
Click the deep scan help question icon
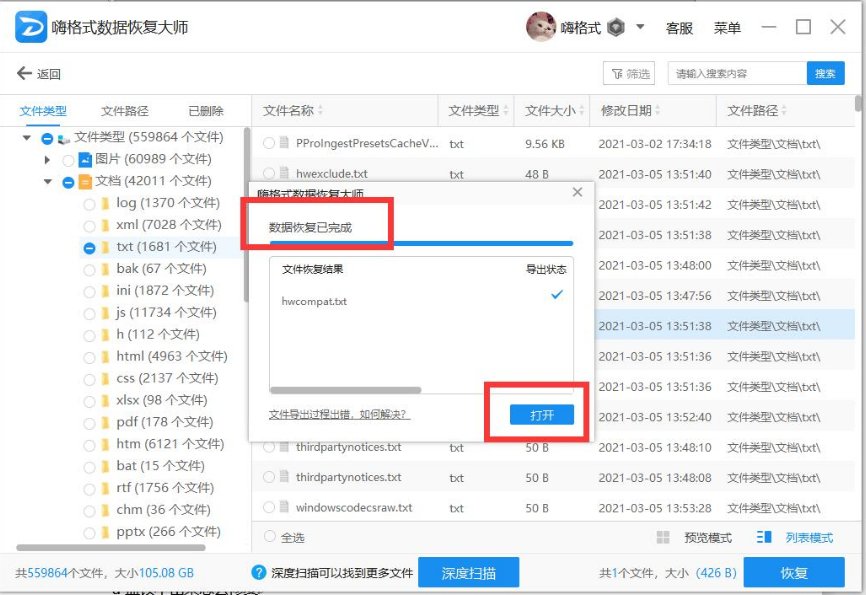click(x=258, y=572)
